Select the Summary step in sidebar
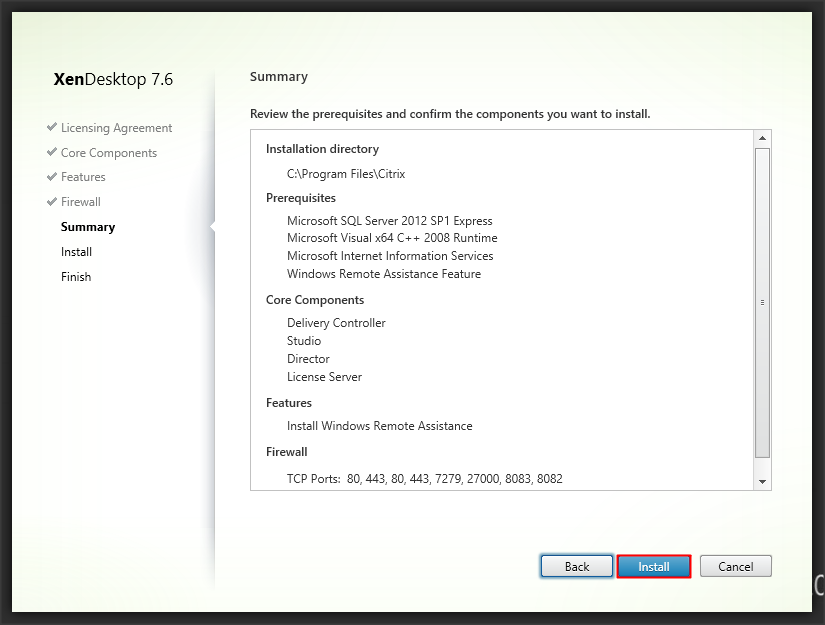This screenshot has height=625, width=825. 88,227
